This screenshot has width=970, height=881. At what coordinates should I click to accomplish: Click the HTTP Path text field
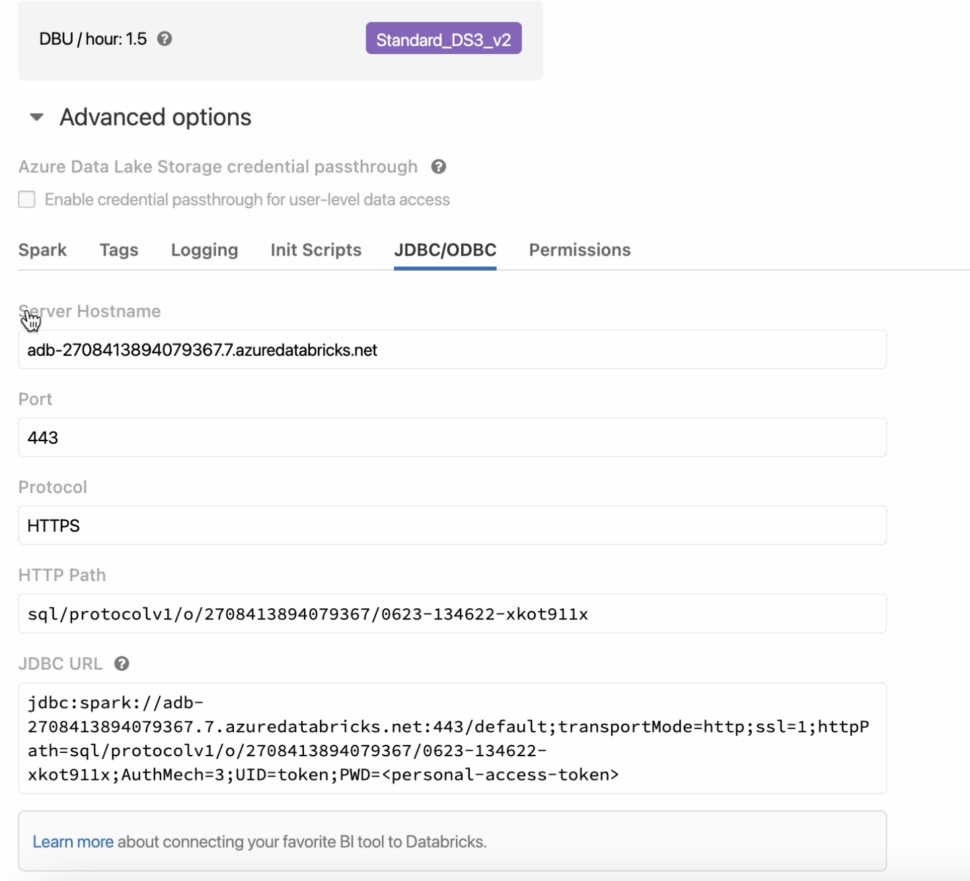(x=452, y=614)
